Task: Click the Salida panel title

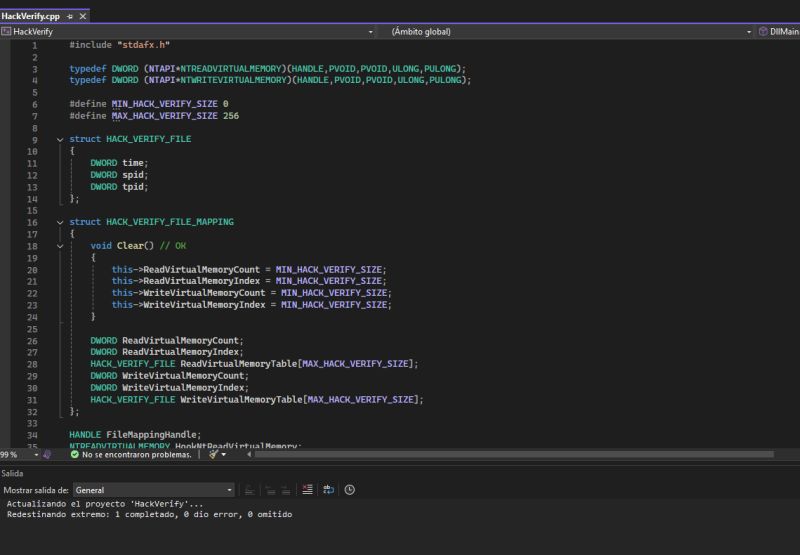Action: pyautogui.click(x=12, y=473)
